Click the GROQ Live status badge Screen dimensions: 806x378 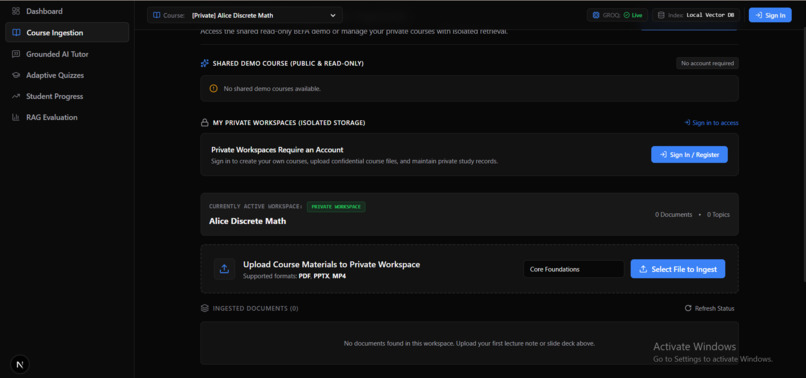tap(617, 15)
